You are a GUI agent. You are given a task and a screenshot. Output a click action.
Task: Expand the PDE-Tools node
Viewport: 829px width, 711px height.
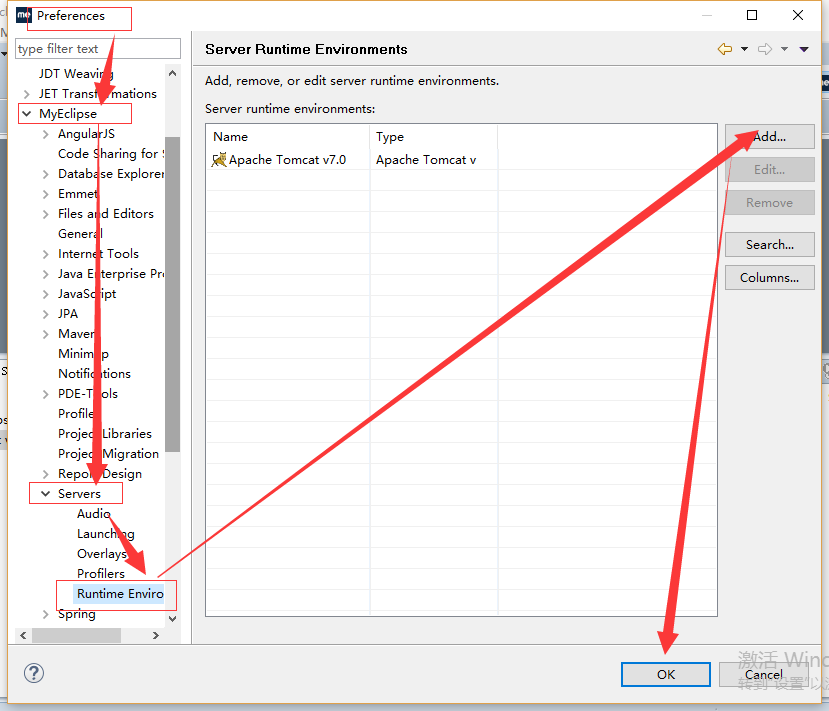click(45, 394)
